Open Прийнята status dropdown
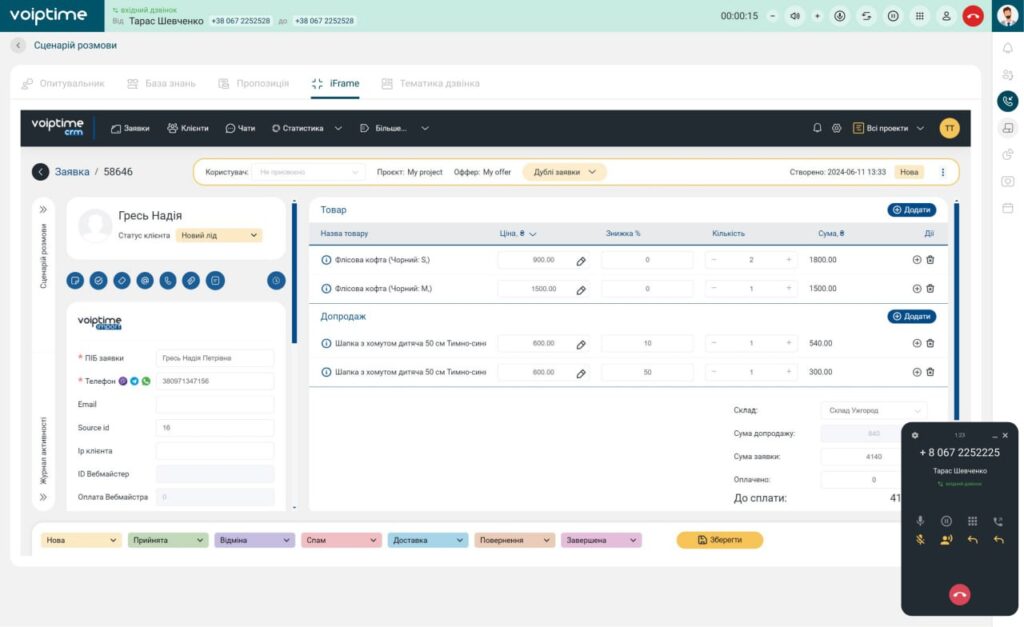This screenshot has width=1024, height=627. pyautogui.click(x=167, y=540)
